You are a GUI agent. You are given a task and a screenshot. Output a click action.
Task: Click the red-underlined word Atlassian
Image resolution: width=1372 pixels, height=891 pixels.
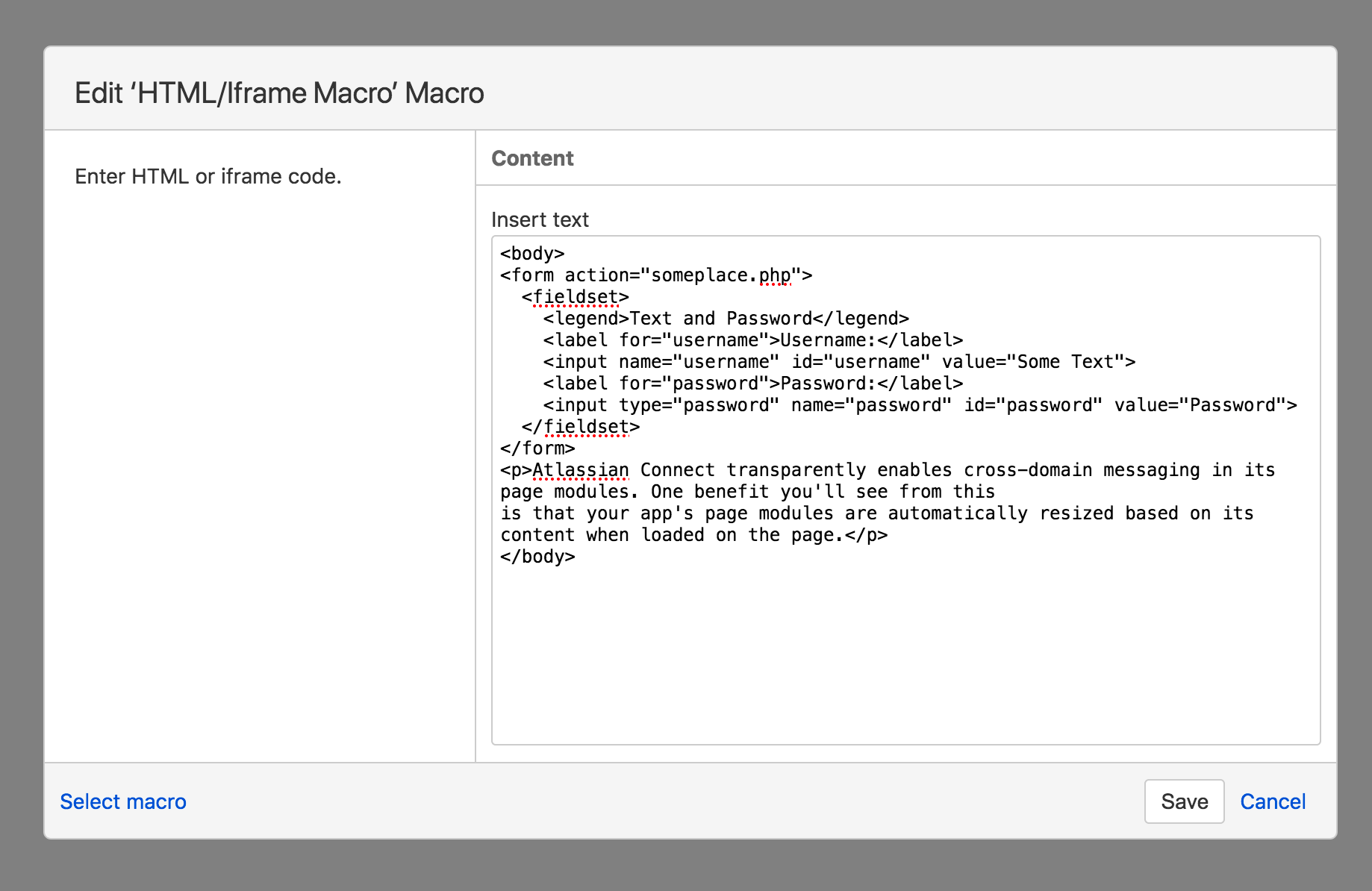[x=581, y=470]
